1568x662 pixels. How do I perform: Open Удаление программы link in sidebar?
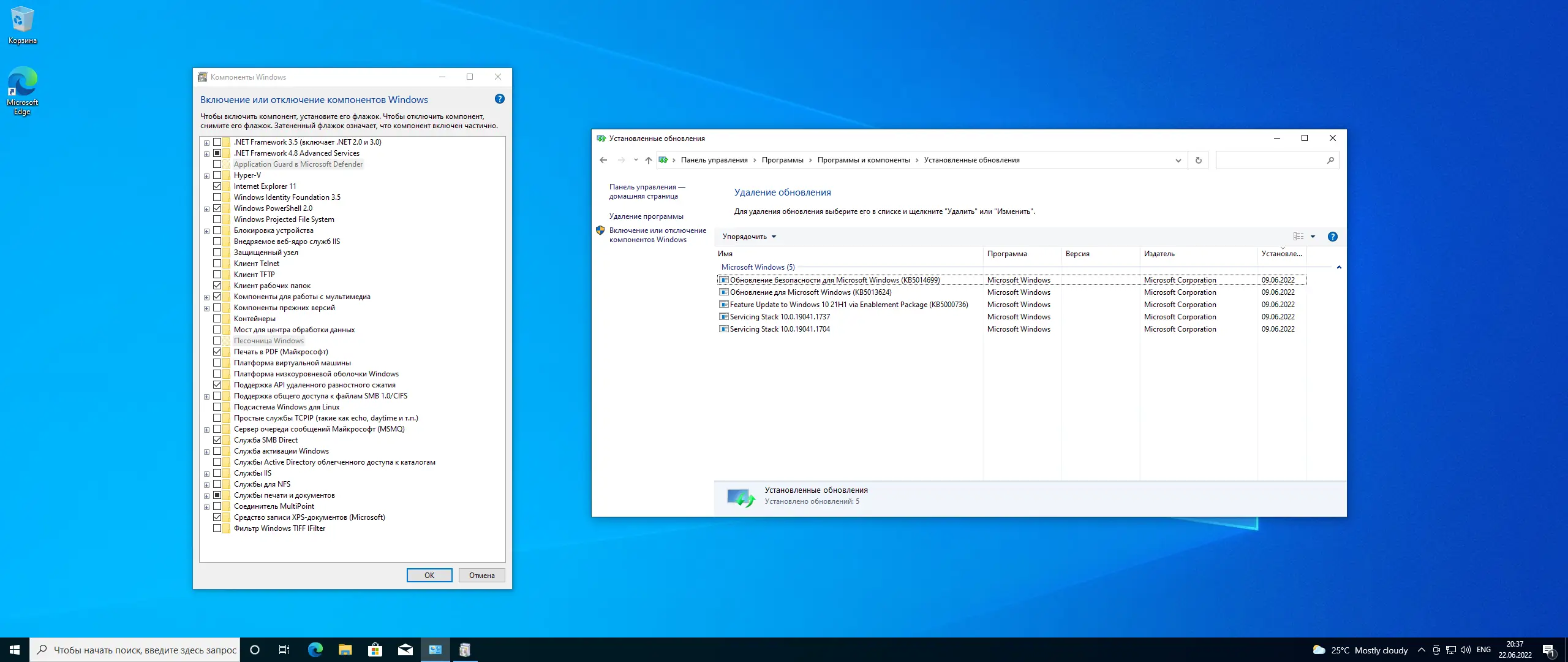(646, 216)
